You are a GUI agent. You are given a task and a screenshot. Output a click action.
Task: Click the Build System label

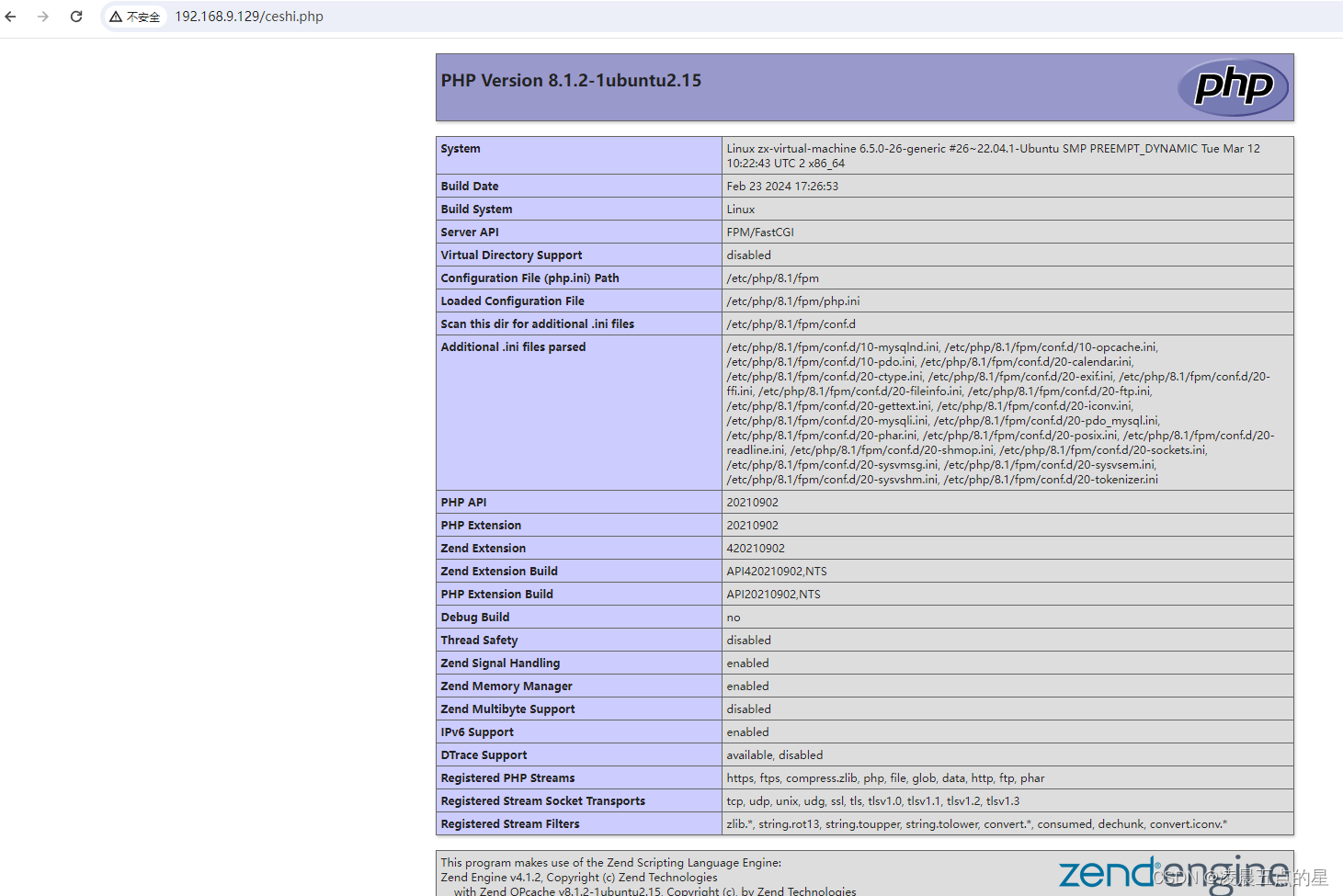click(x=476, y=210)
